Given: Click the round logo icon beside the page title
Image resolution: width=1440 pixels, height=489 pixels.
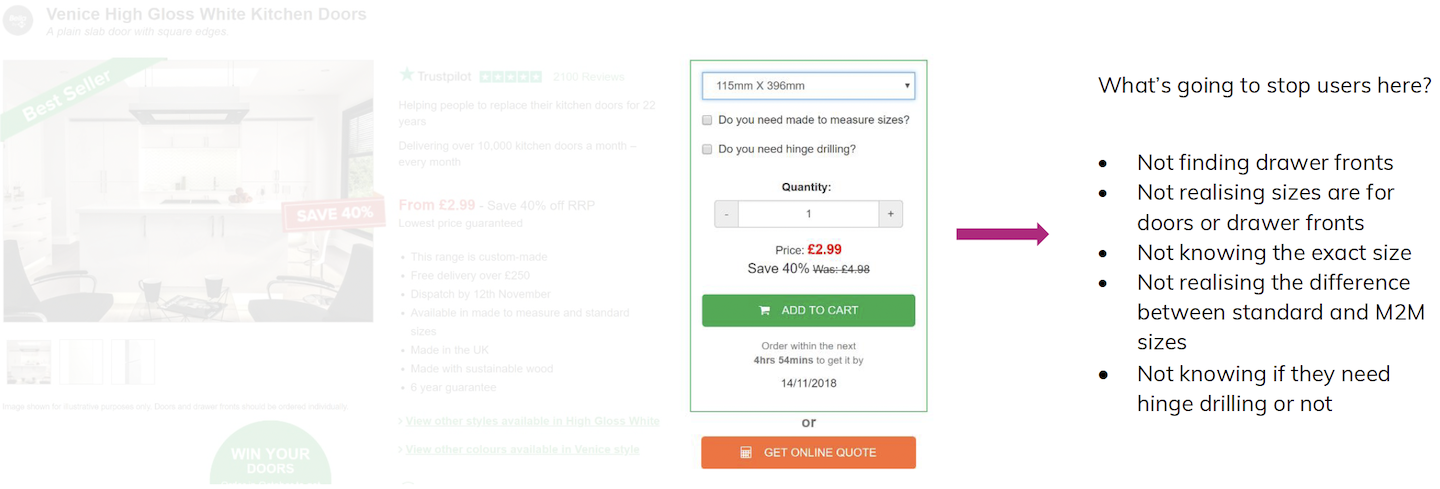Looking at the screenshot, I should coord(18,20).
